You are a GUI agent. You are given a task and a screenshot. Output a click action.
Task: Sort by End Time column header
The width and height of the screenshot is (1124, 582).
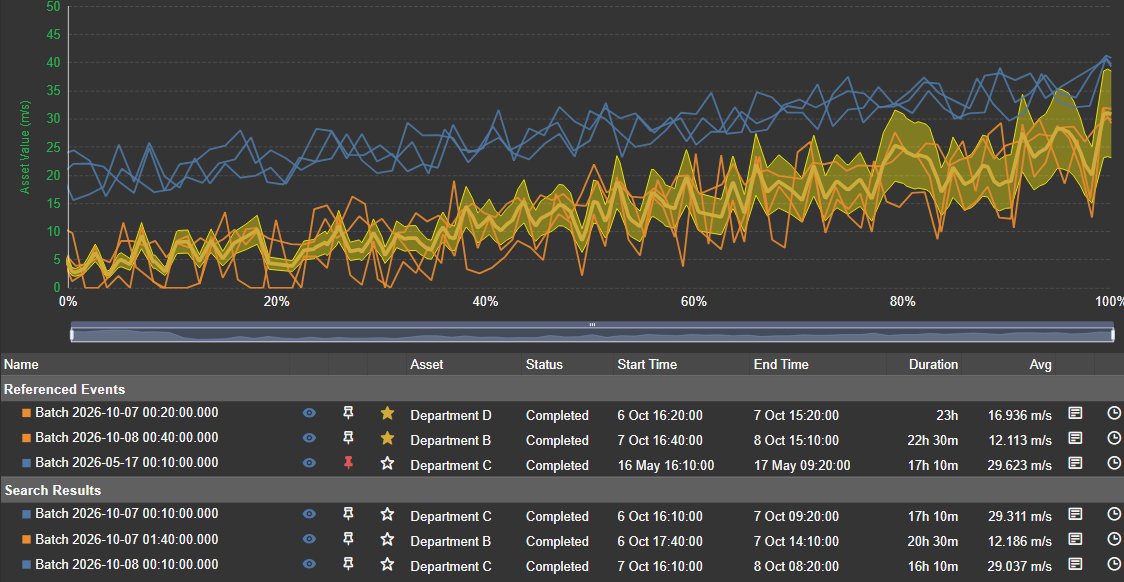[x=781, y=364]
